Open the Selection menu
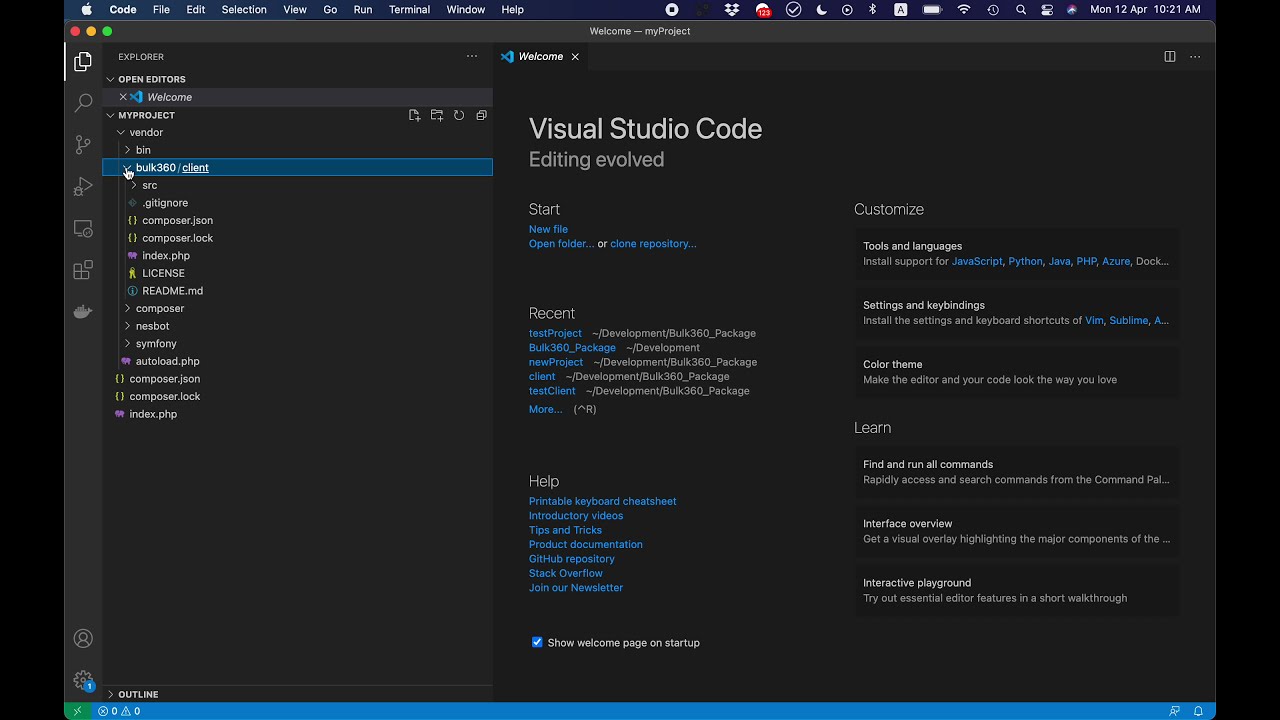The width and height of the screenshot is (1280, 720). point(244,10)
